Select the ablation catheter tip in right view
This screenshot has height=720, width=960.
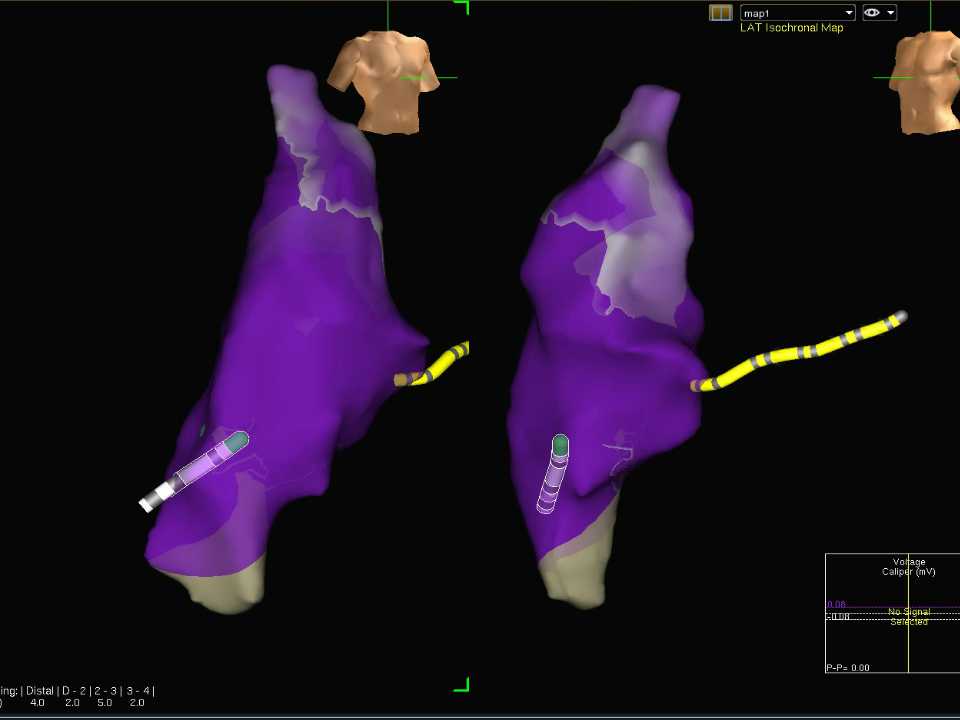coord(560,443)
